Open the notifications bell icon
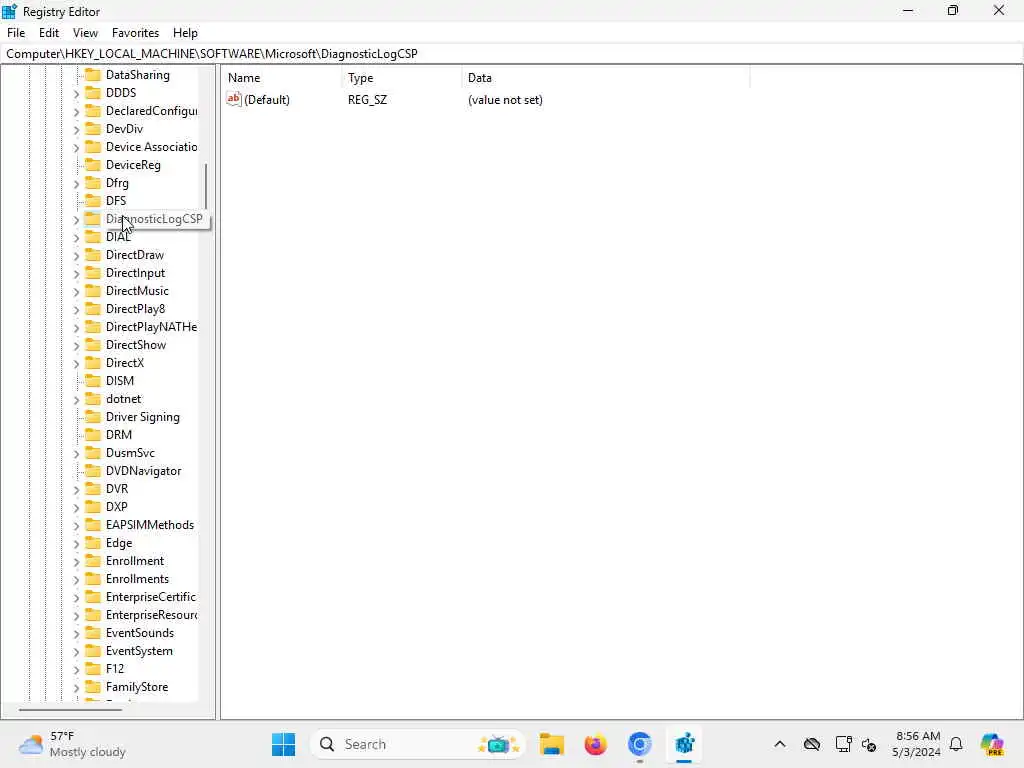The height and width of the screenshot is (768, 1024). coord(956,744)
